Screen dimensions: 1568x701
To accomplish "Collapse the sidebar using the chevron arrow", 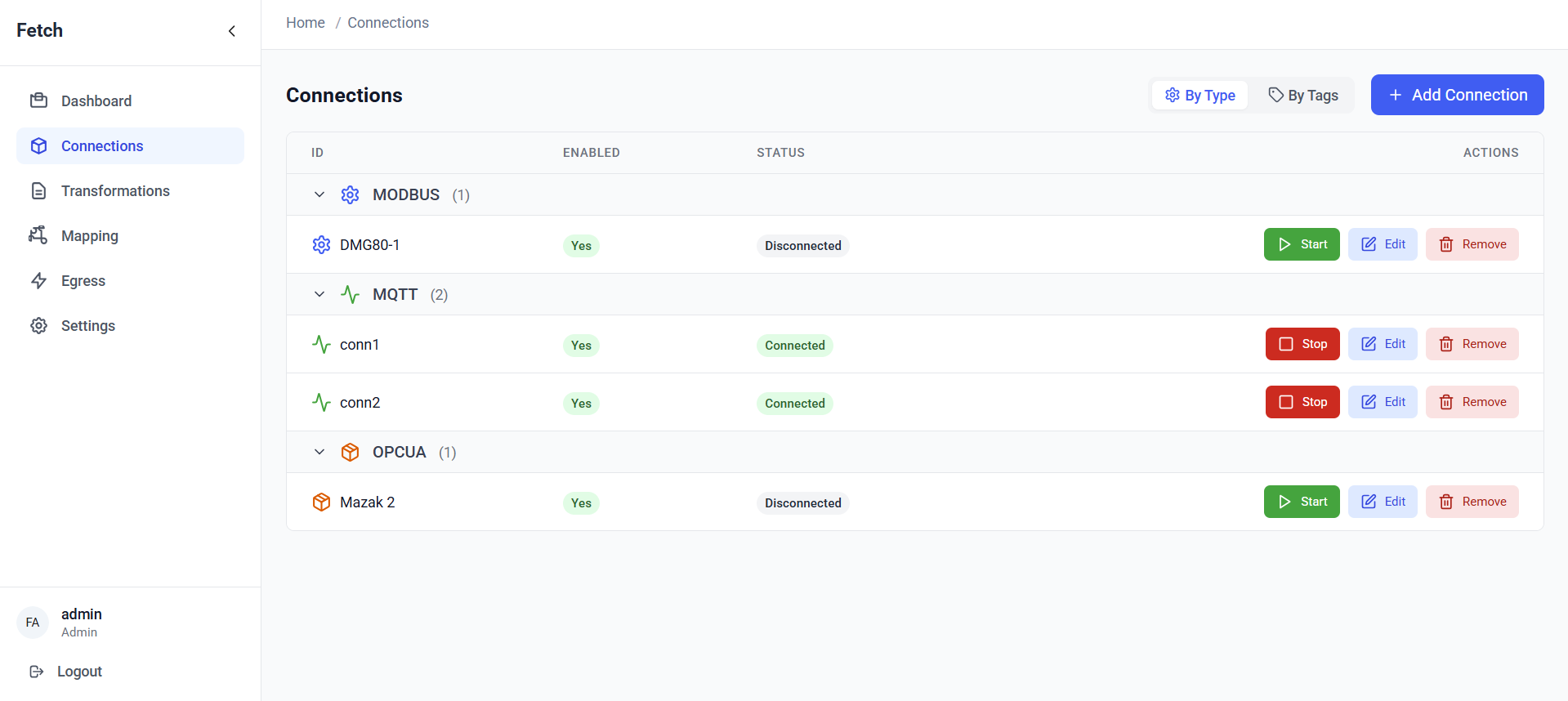I will point(232,31).
